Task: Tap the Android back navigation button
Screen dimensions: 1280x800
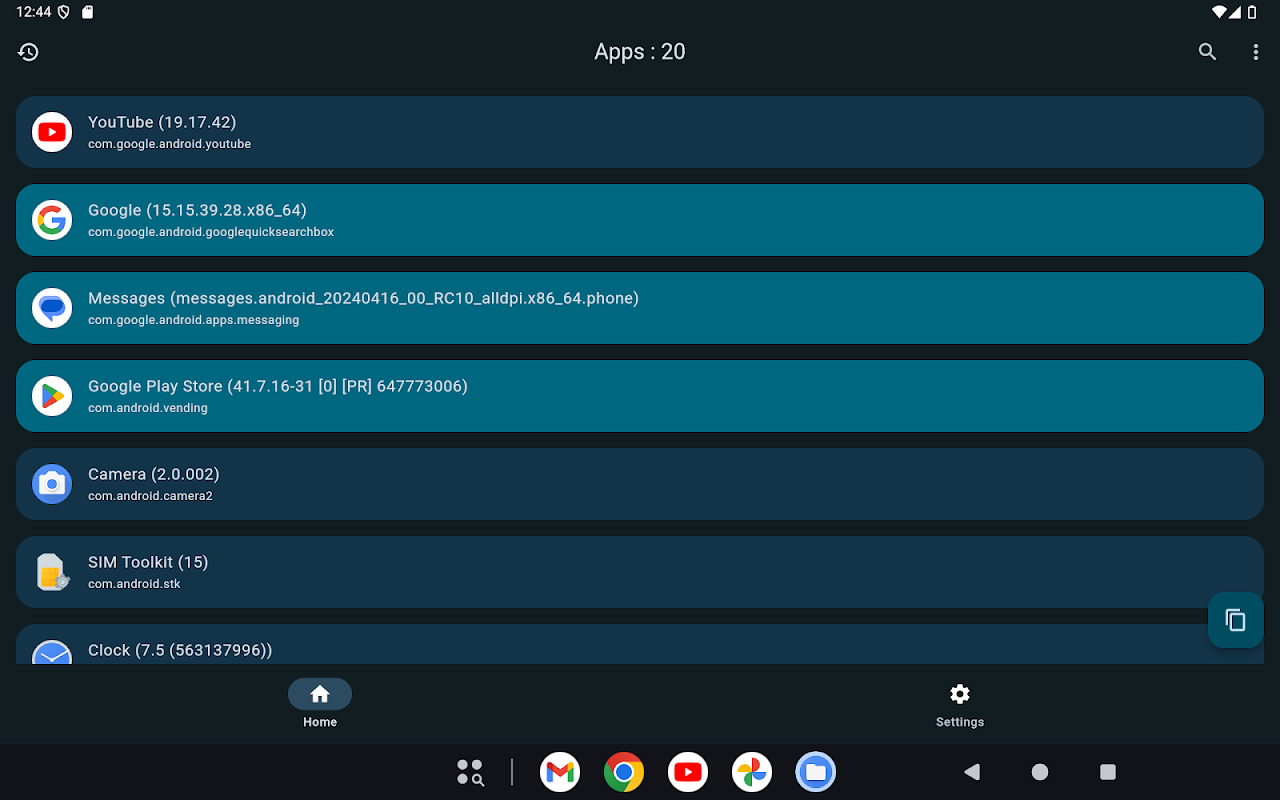Action: 972,772
